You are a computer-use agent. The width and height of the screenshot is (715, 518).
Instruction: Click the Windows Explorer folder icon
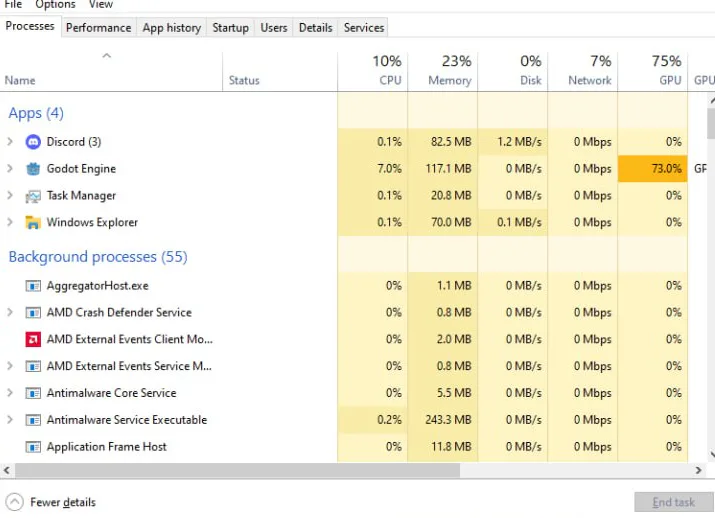click(33, 223)
